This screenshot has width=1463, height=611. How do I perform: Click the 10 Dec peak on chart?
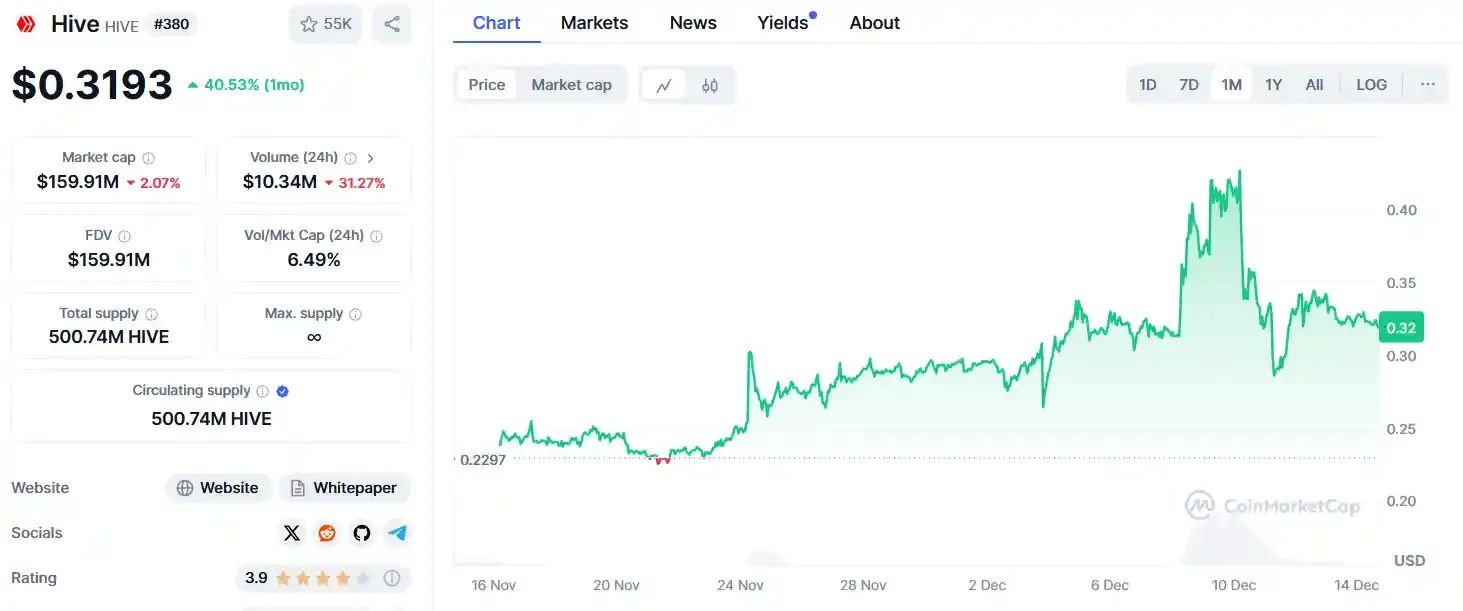tap(1240, 171)
